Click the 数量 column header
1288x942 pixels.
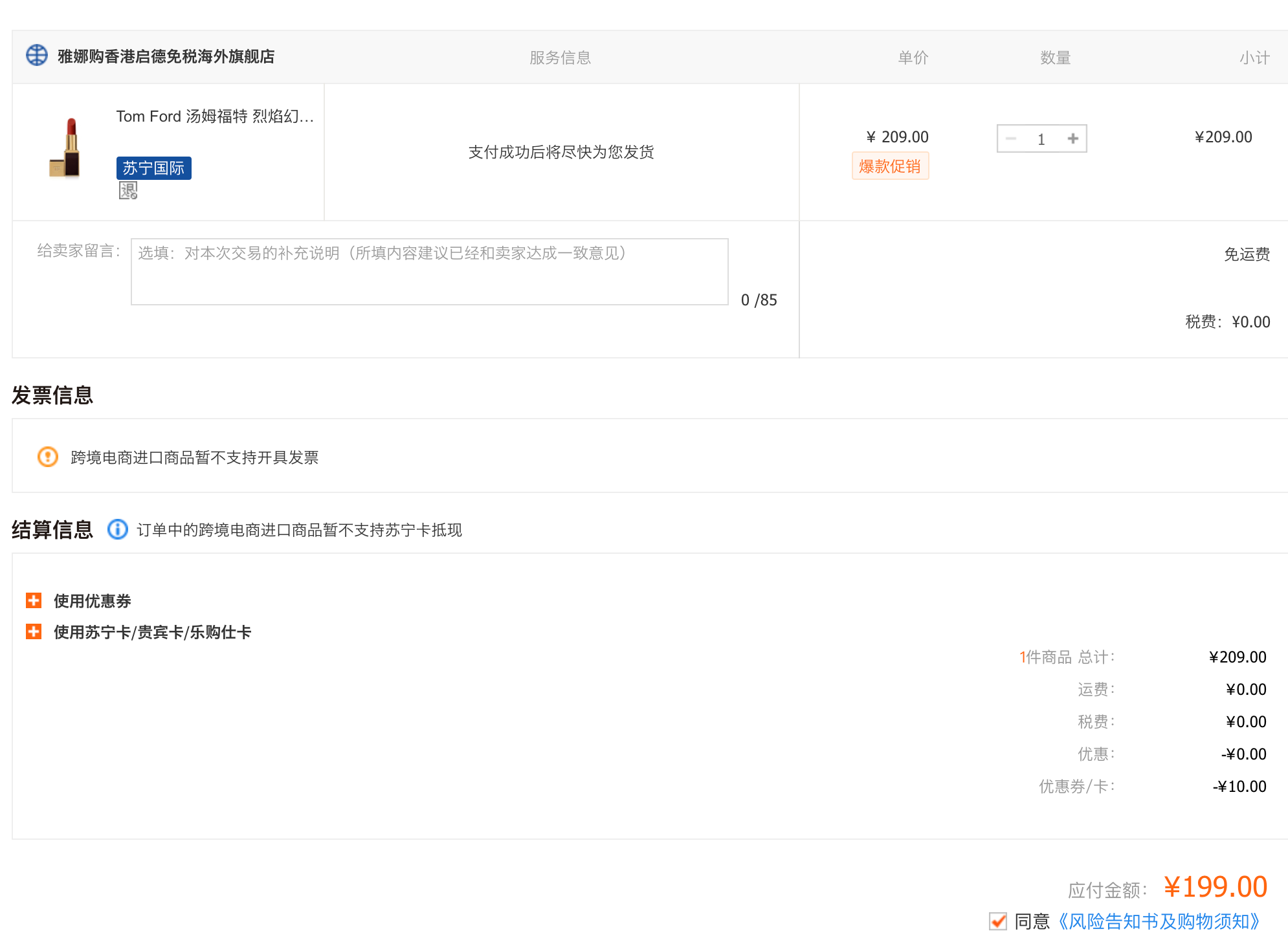pos(1056,58)
